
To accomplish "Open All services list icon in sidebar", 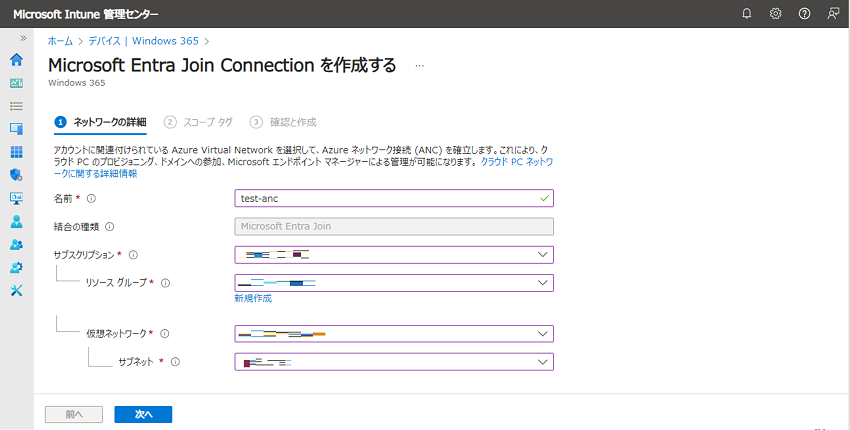I will [17, 106].
